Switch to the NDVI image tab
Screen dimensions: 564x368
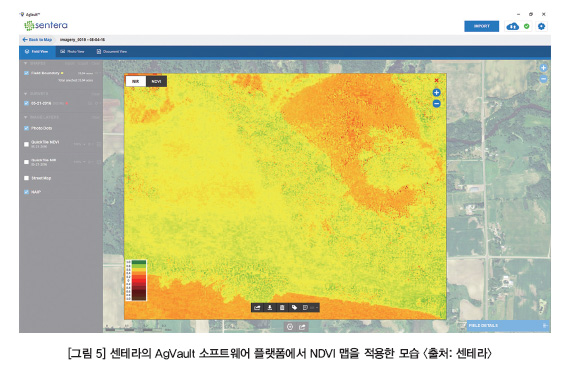(156, 81)
